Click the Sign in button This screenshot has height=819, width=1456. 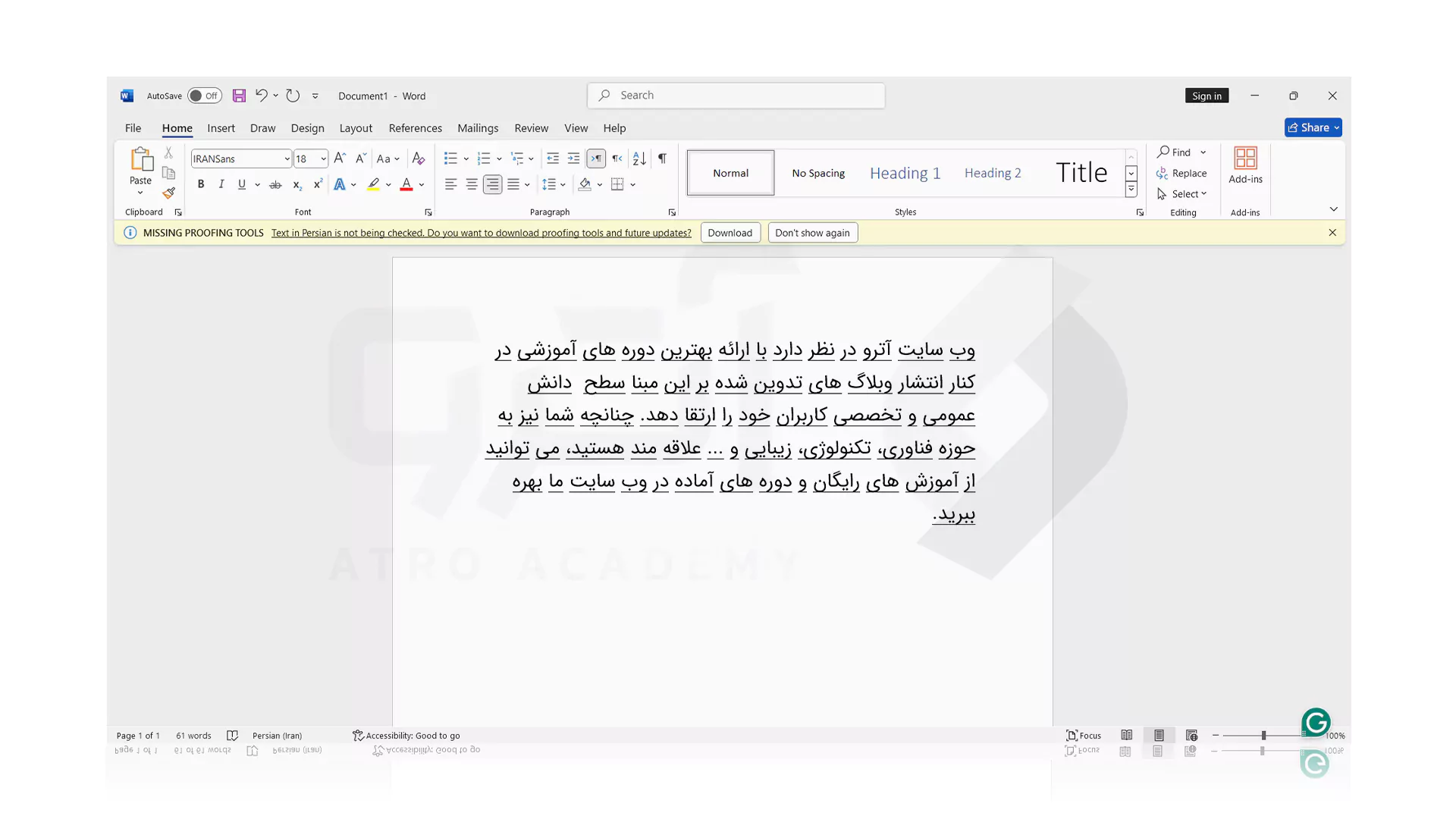[x=1207, y=96]
